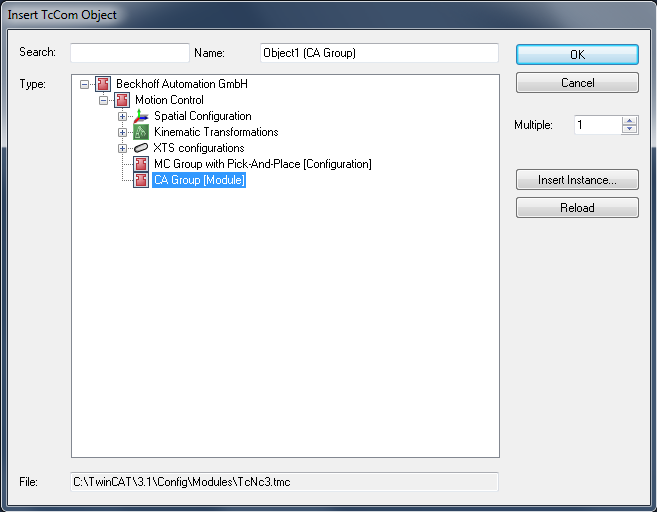Click the Multiple number field
The width and height of the screenshot is (657, 512).
pos(598,125)
